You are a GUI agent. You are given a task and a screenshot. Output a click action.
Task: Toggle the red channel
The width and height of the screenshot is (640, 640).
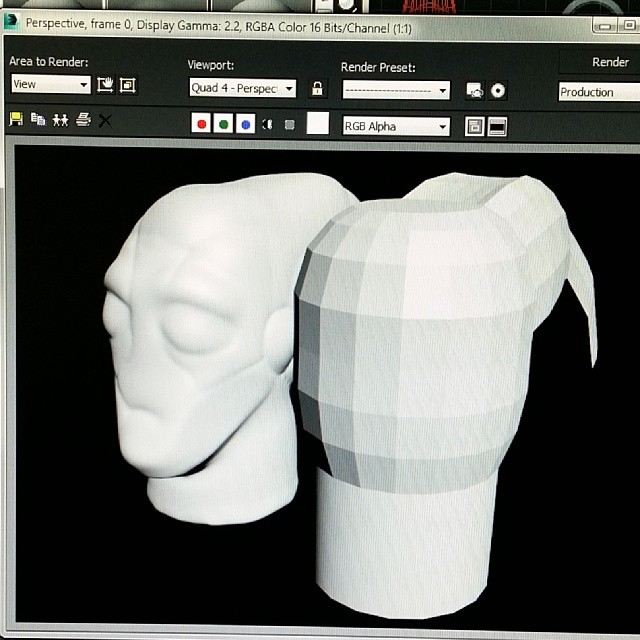tap(202, 125)
